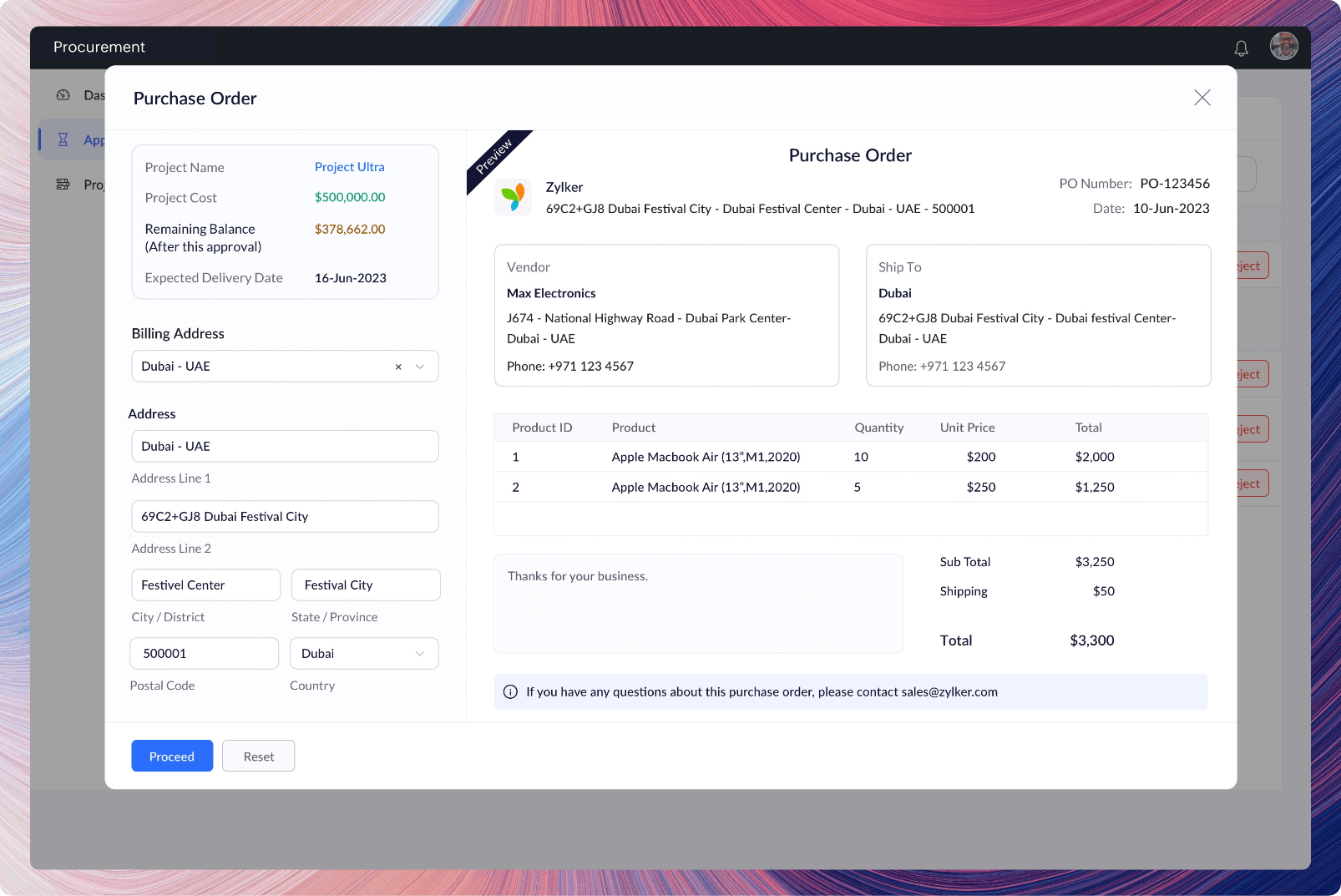1341x896 pixels.
Task: Click vendor name Max Electronics
Action: pos(551,293)
